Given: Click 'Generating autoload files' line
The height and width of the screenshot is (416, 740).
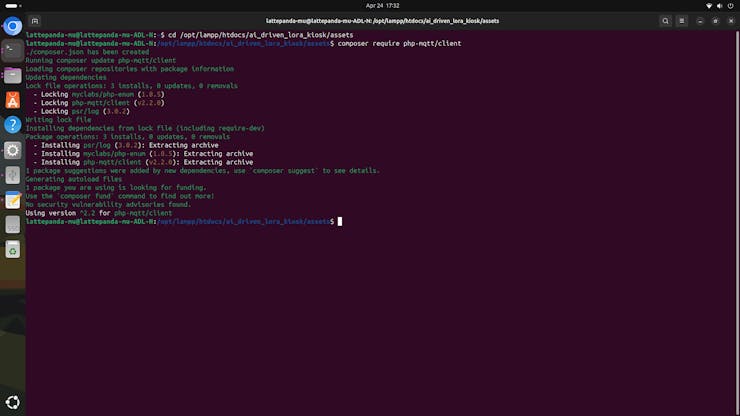Looking at the screenshot, I should click(74, 179).
